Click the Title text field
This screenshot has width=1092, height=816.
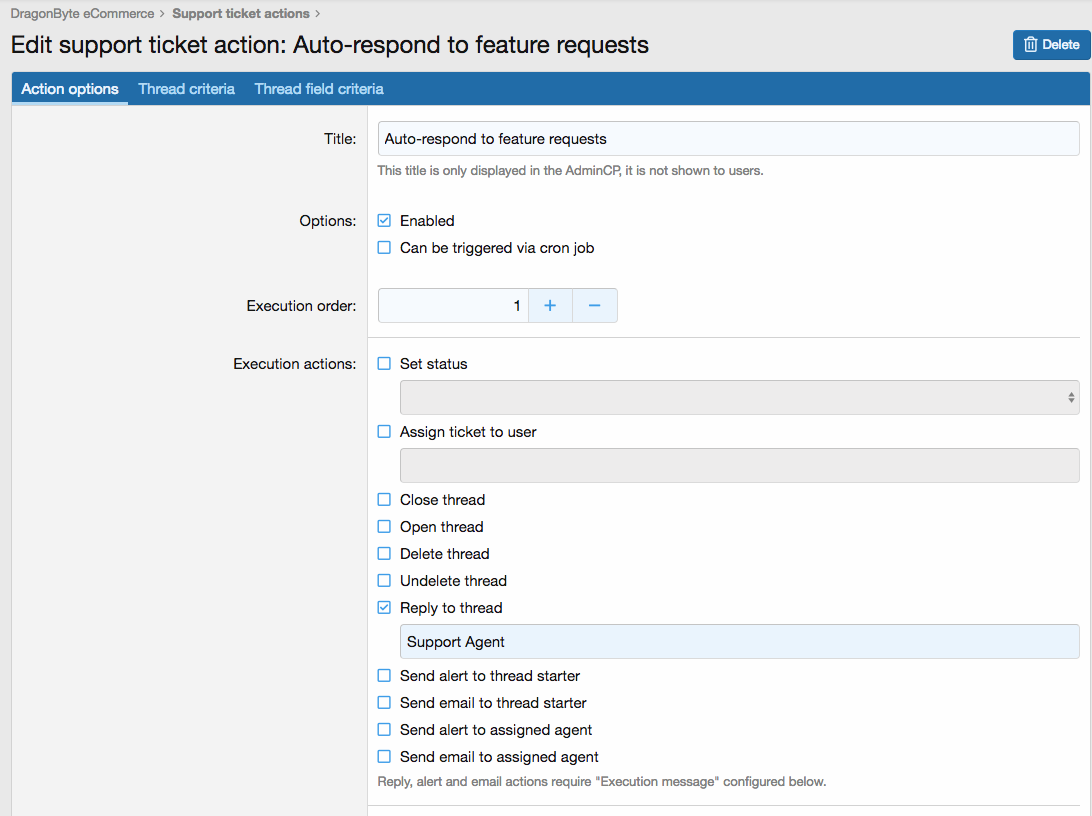(x=728, y=139)
